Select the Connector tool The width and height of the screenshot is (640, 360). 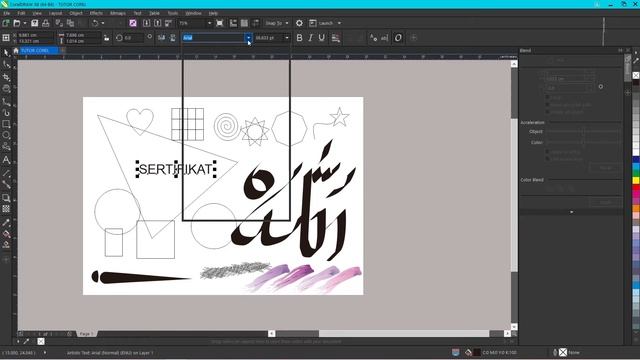click(x=6, y=185)
